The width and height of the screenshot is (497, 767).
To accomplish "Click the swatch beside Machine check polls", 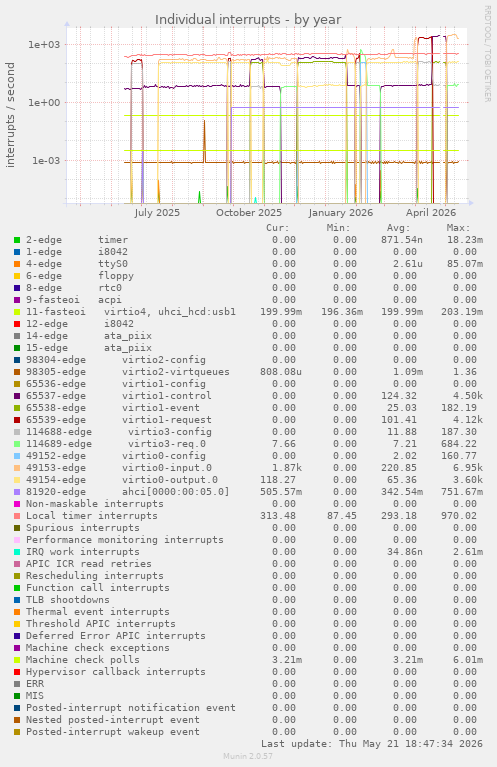I will pos(17,660).
